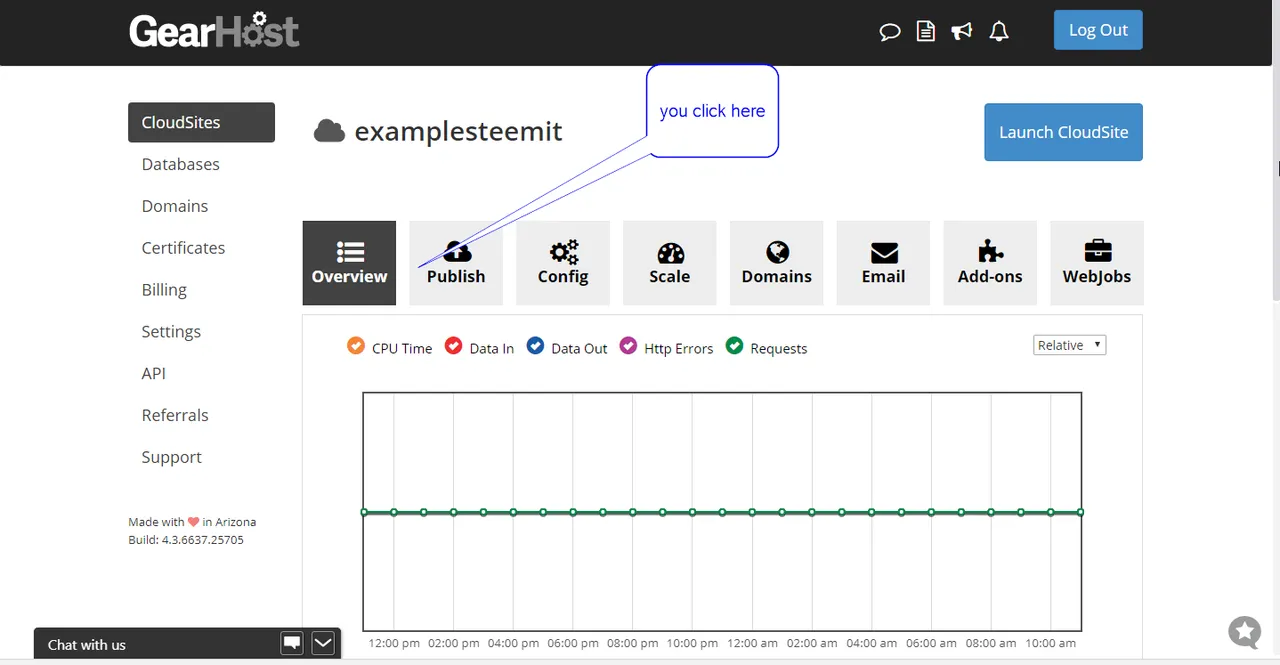Image resolution: width=1280 pixels, height=665 pixels.
Task: Click the 12:00 pm axis label
Action: pos(394,643)
